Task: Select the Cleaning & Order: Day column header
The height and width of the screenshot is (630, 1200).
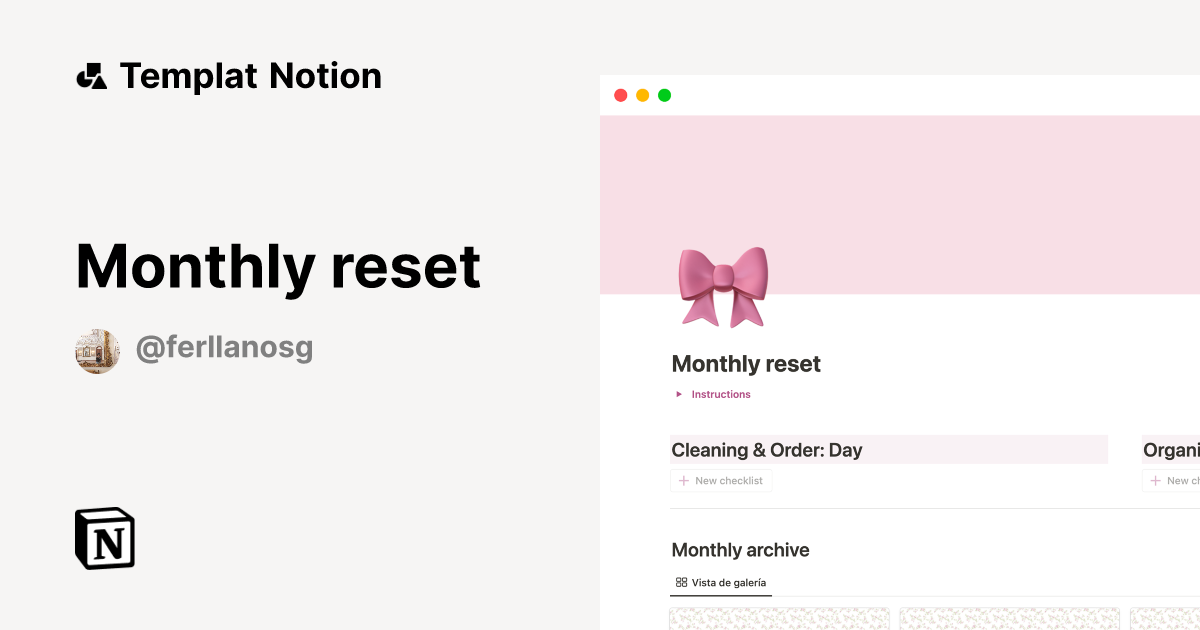Action: point(766,449)
